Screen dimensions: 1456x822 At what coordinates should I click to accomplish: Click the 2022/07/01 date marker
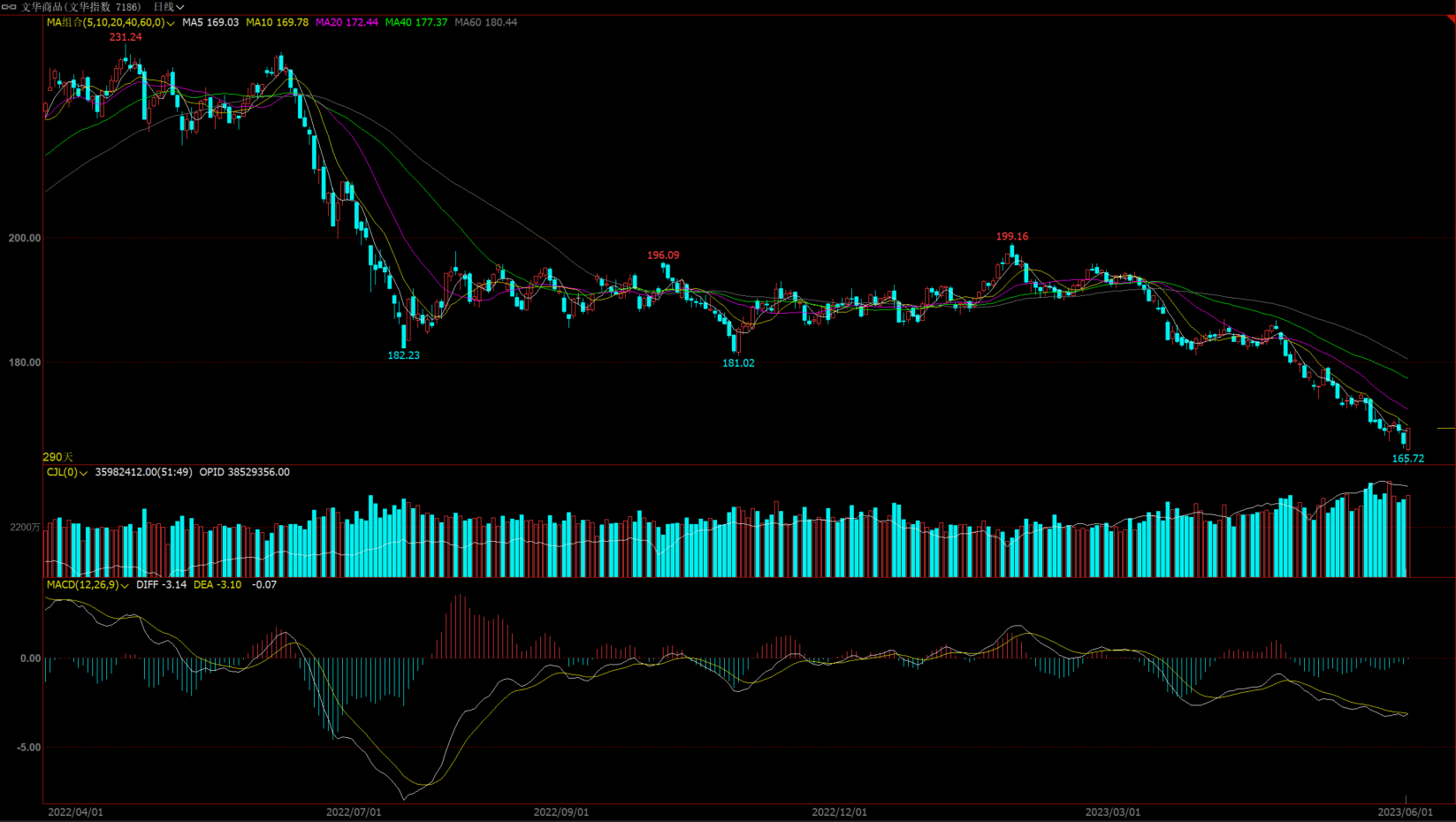tap(354, 812)
